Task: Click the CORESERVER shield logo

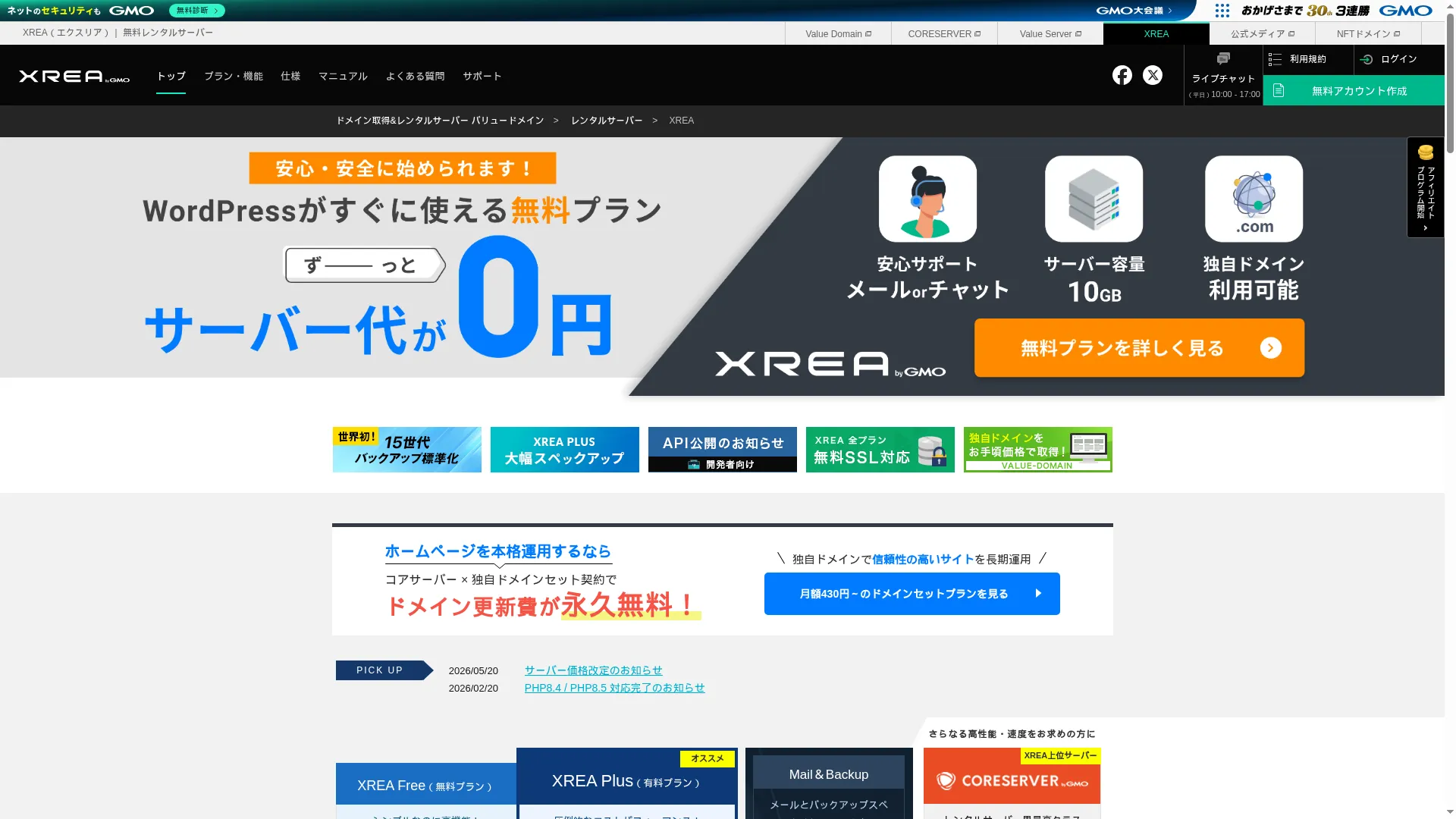Action: 945,780
